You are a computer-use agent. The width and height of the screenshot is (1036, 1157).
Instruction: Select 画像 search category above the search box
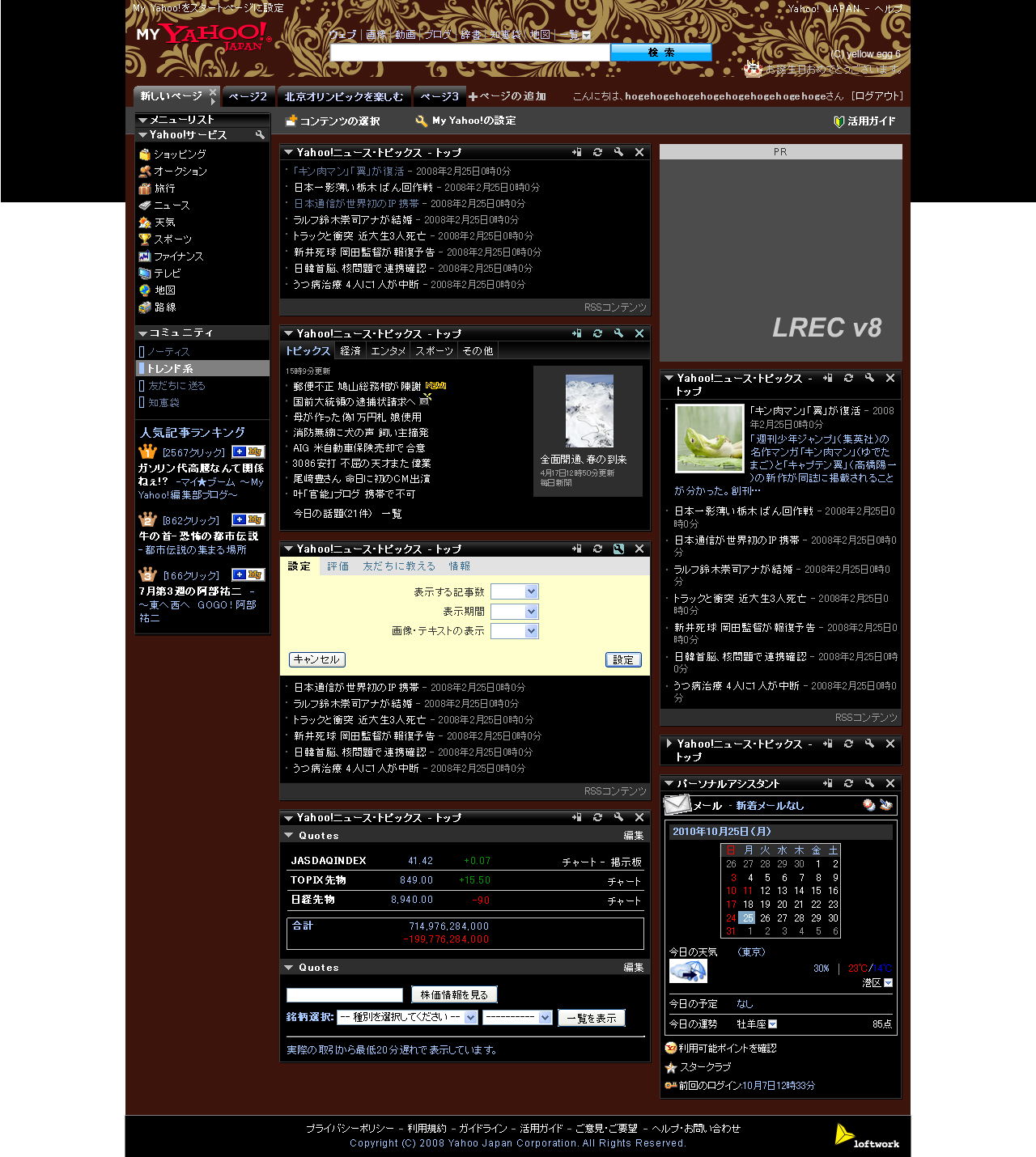[376, 35]
